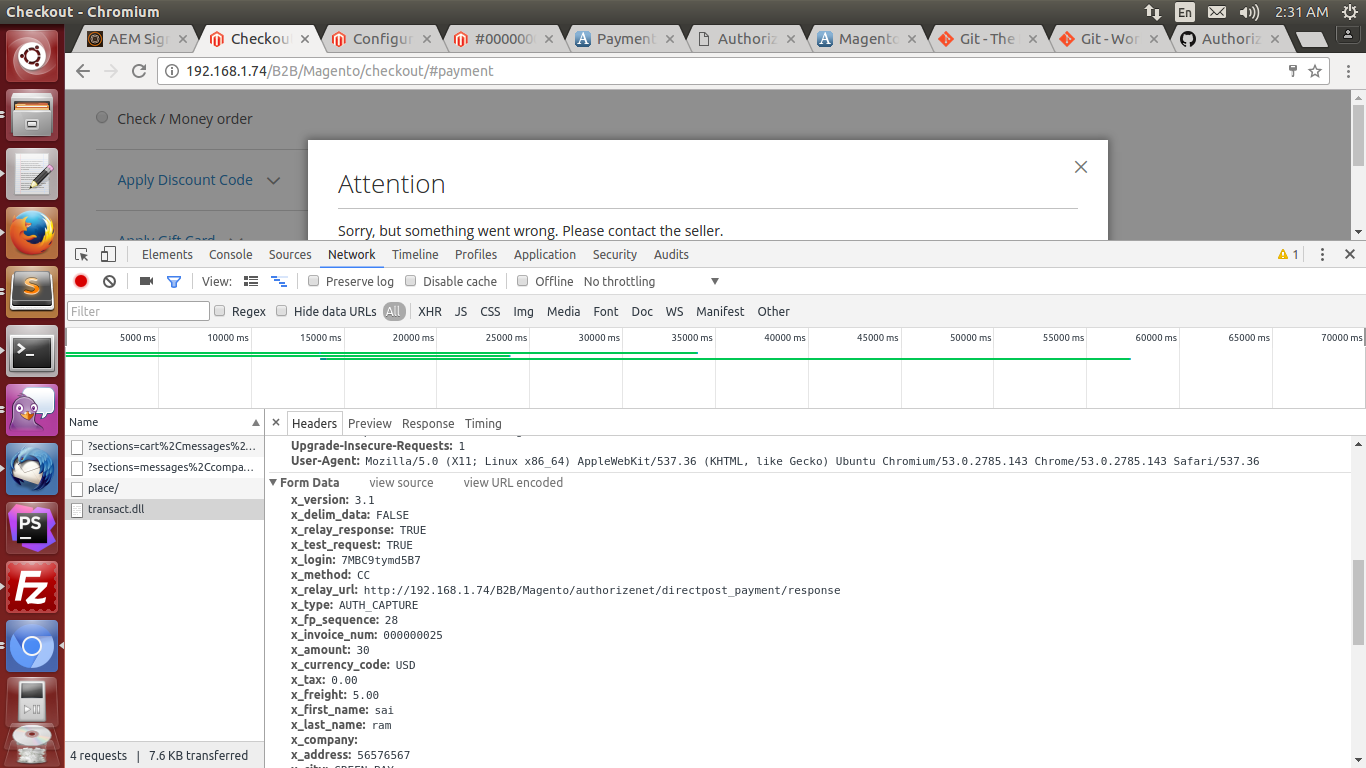Enable the Disable cache checkbox
1366x768 pixels.
[x=411, y=282]
